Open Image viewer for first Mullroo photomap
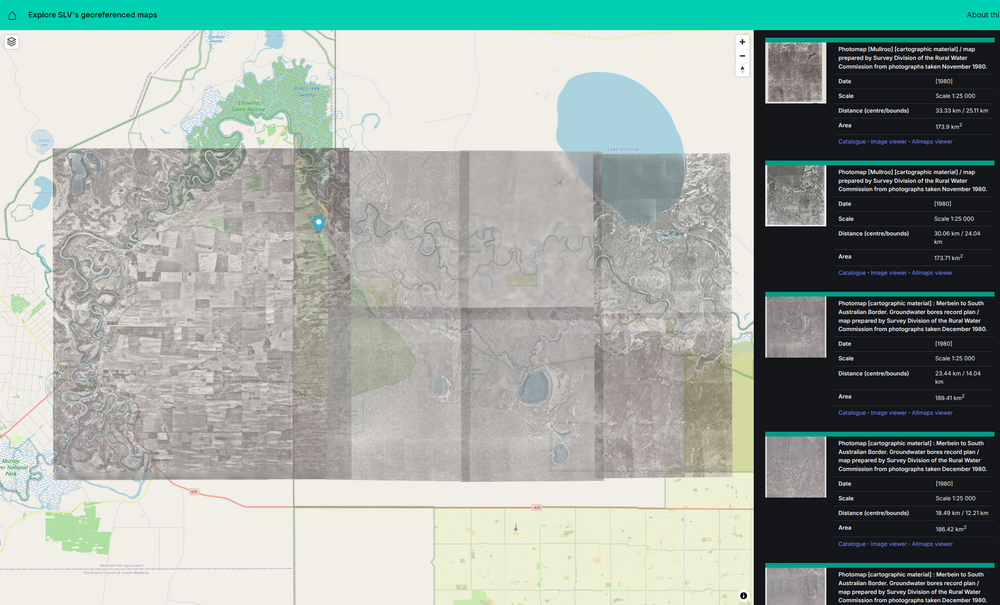 pyautogui.click(x=888, y=141)
